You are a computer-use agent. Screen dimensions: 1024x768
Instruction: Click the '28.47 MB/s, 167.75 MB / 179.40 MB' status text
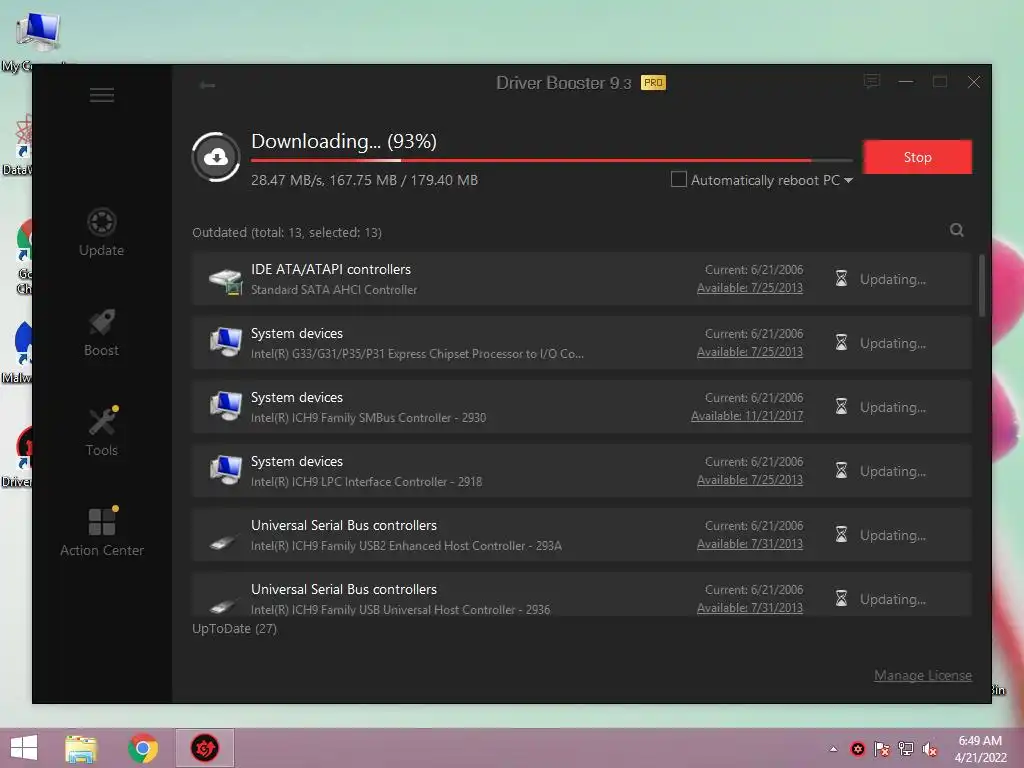364,180
